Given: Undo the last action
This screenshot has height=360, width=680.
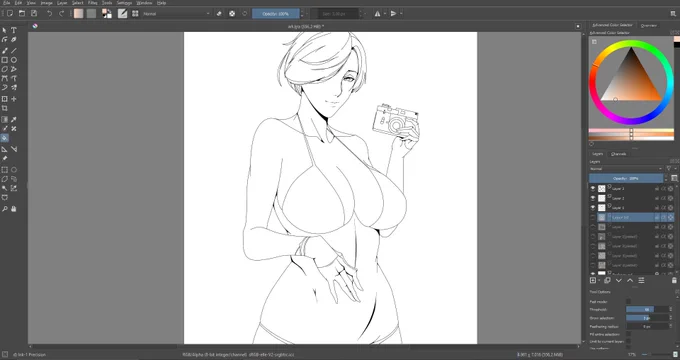Looking at the screenshot, I should (x=49, y=14).
